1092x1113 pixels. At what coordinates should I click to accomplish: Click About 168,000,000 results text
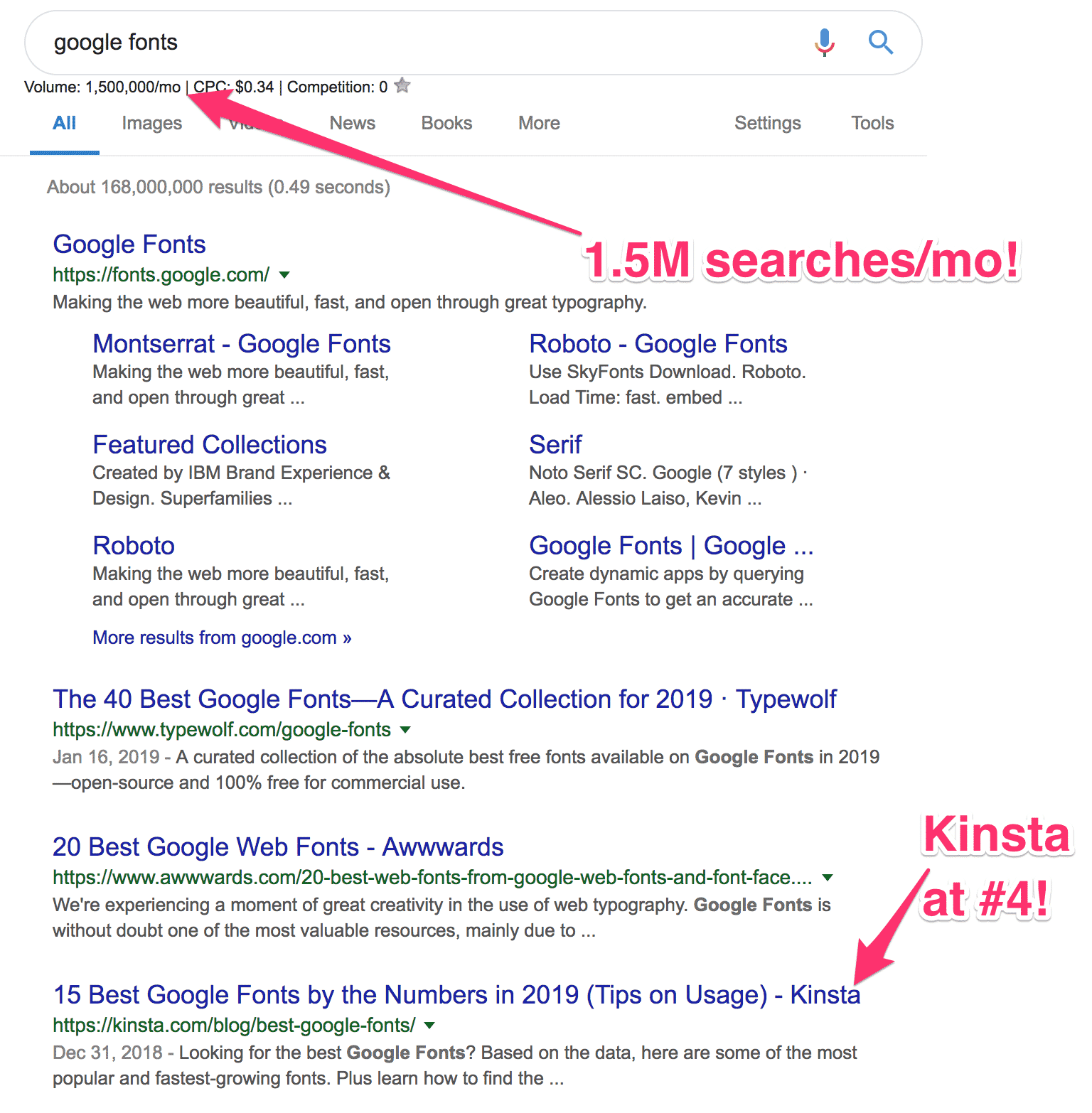point(218,187)
